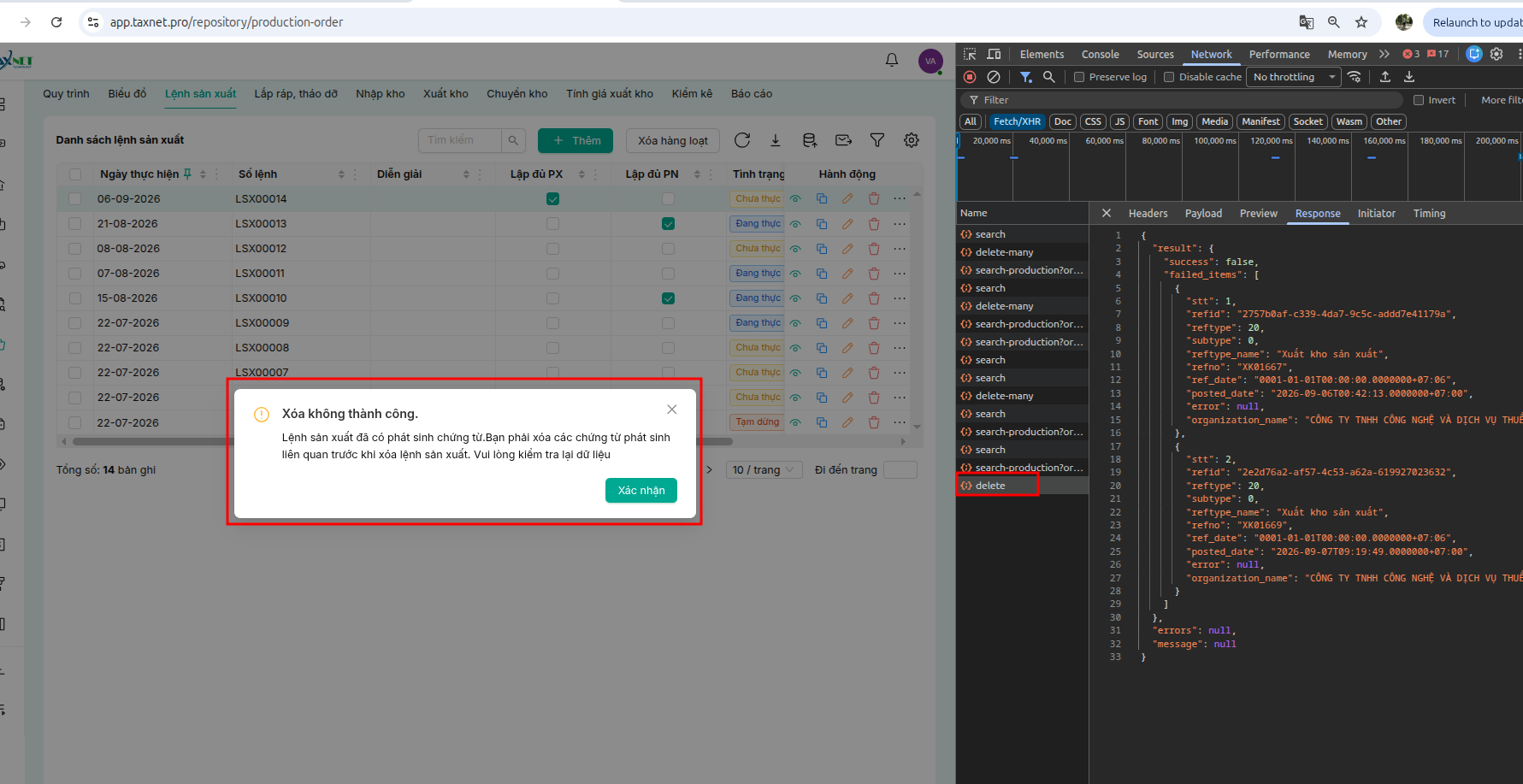The image size is (1523, 784).
Task: Tick the Invert filter checkbox
Action: pyautogui.click(x=1419, y=100)
